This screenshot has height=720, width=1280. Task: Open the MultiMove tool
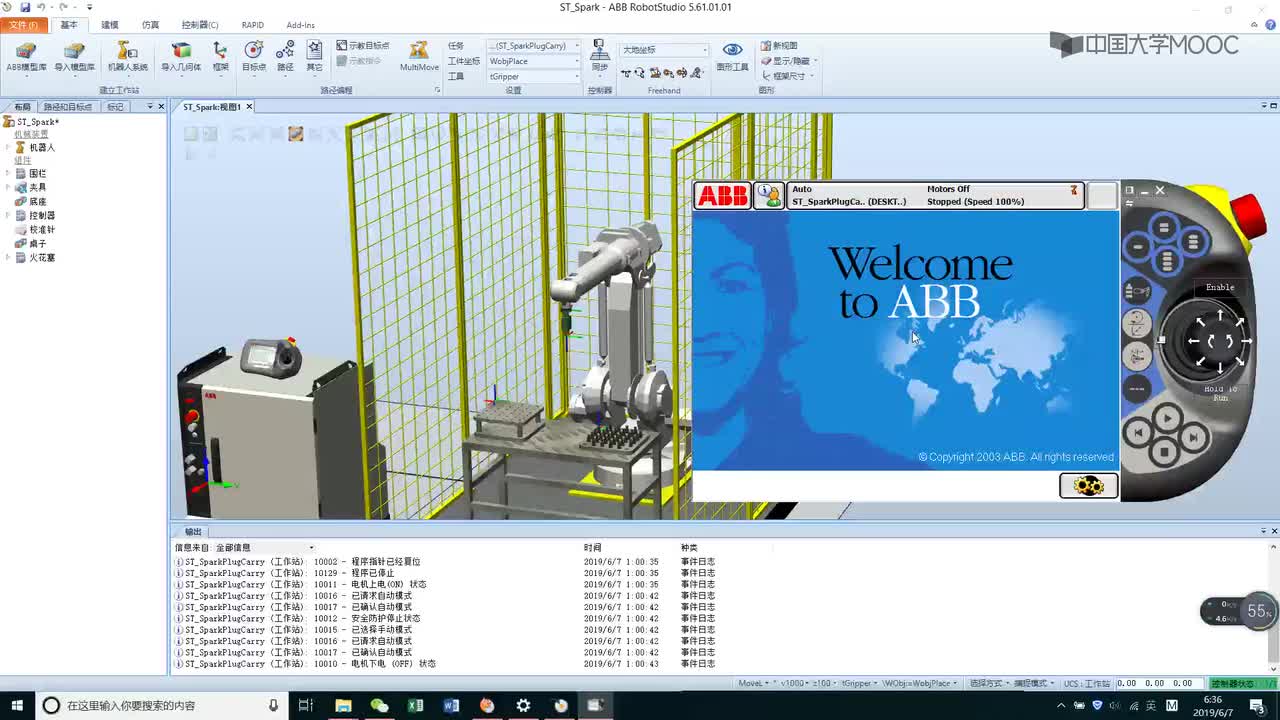[x=419, y=57]
